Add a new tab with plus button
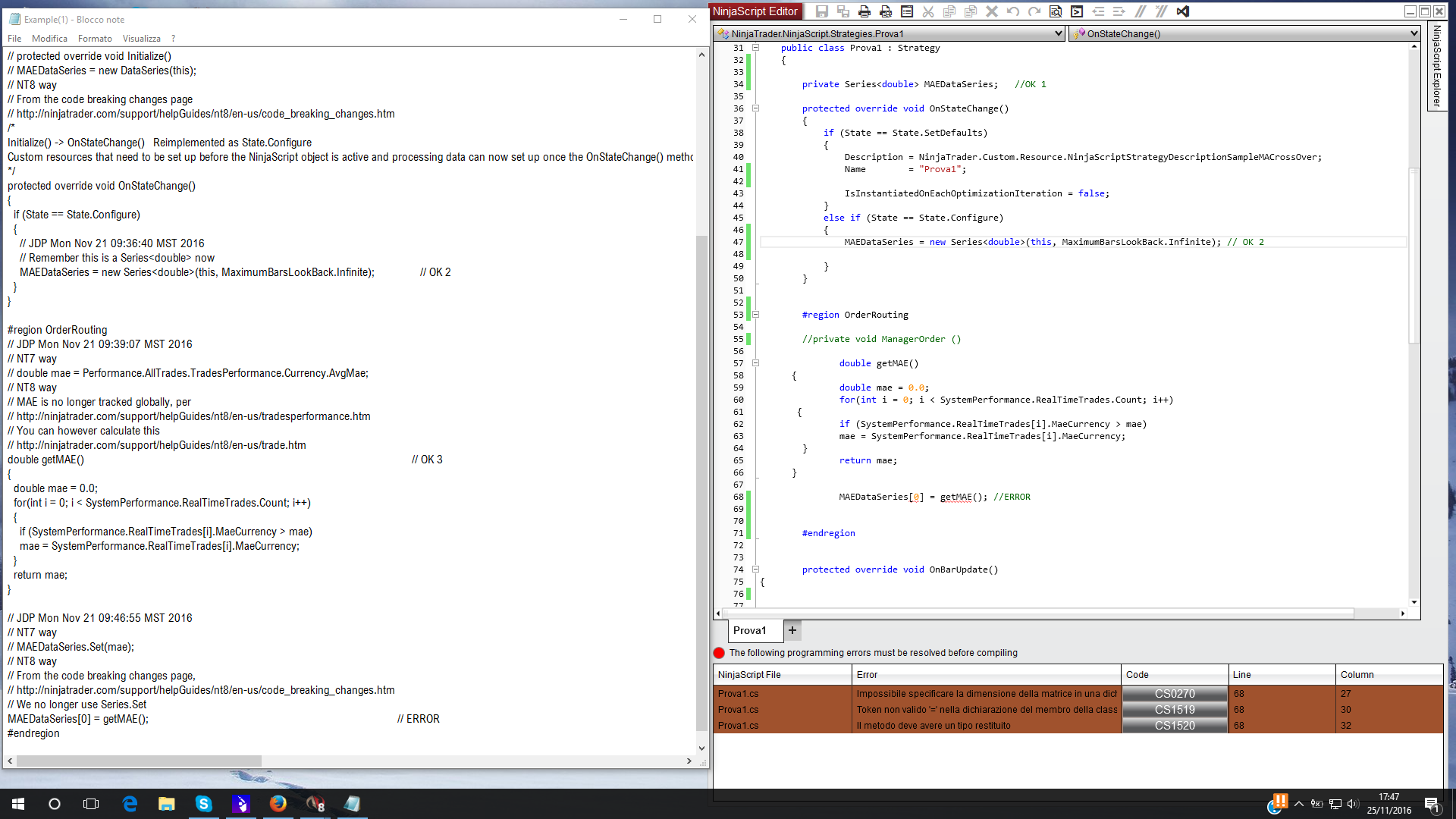The height and width of the screenshot is (819, 1456). [792, 630]
